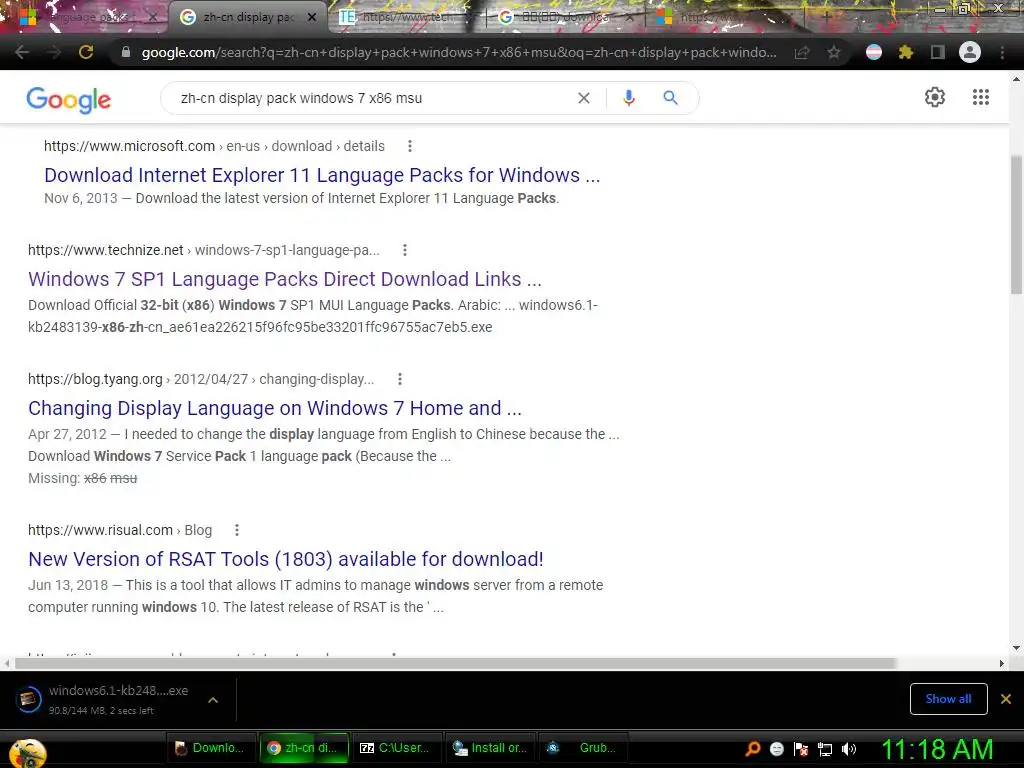
Task: Click the address bar URL
Action: click(458, 52)
